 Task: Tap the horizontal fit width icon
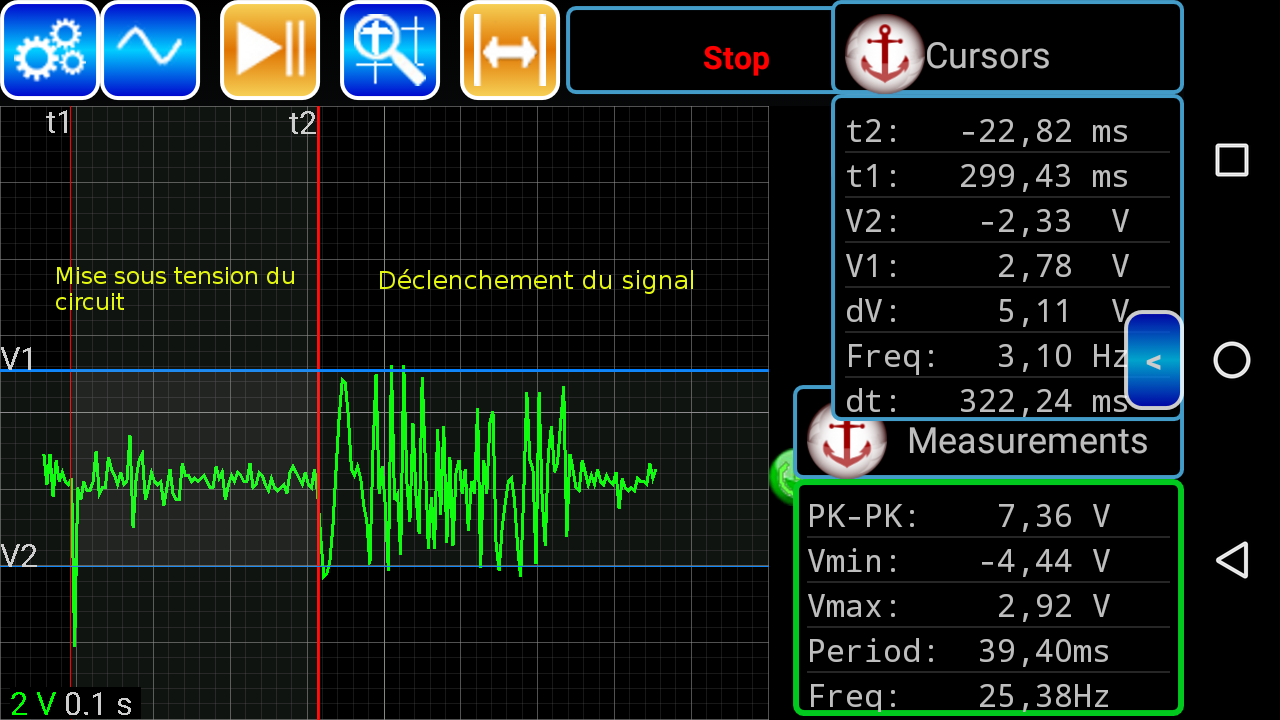tap(510, 50)
